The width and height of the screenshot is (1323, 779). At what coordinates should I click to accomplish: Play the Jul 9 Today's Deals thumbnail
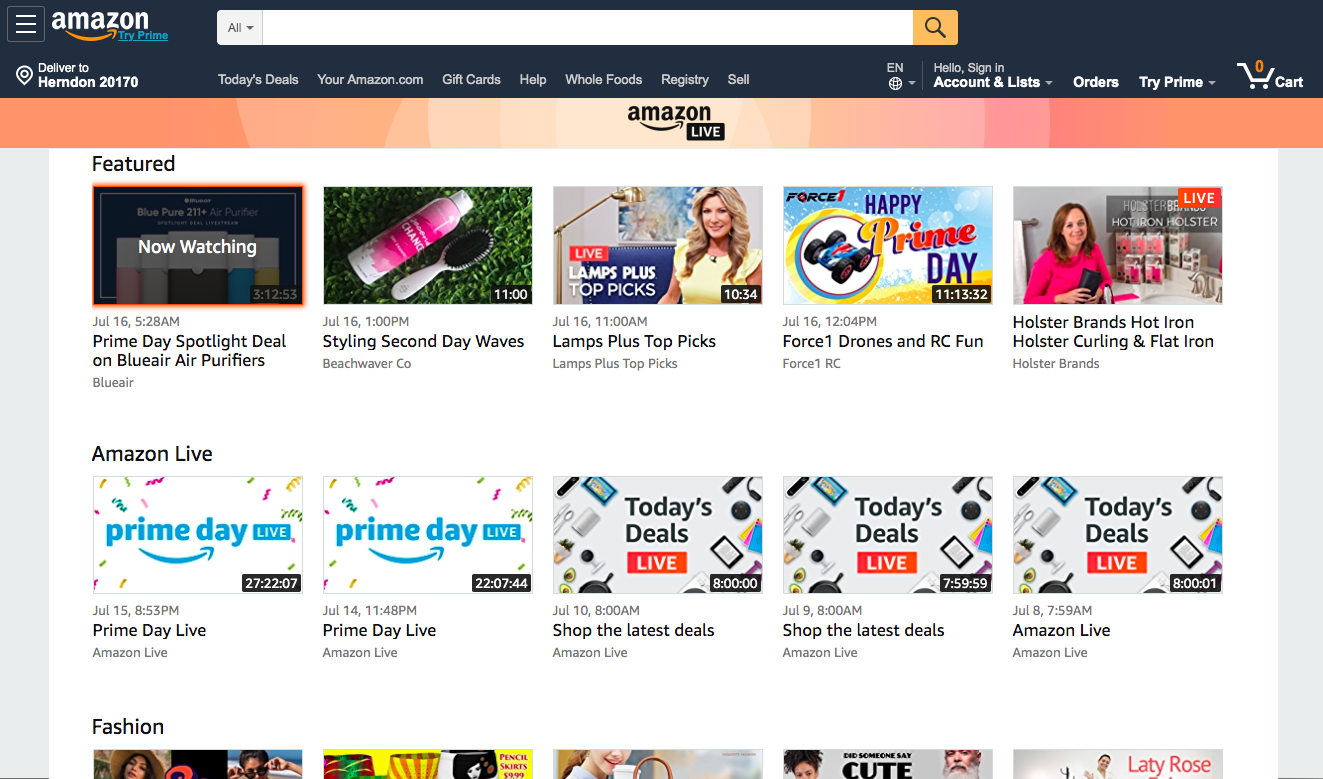coord(888,535)
